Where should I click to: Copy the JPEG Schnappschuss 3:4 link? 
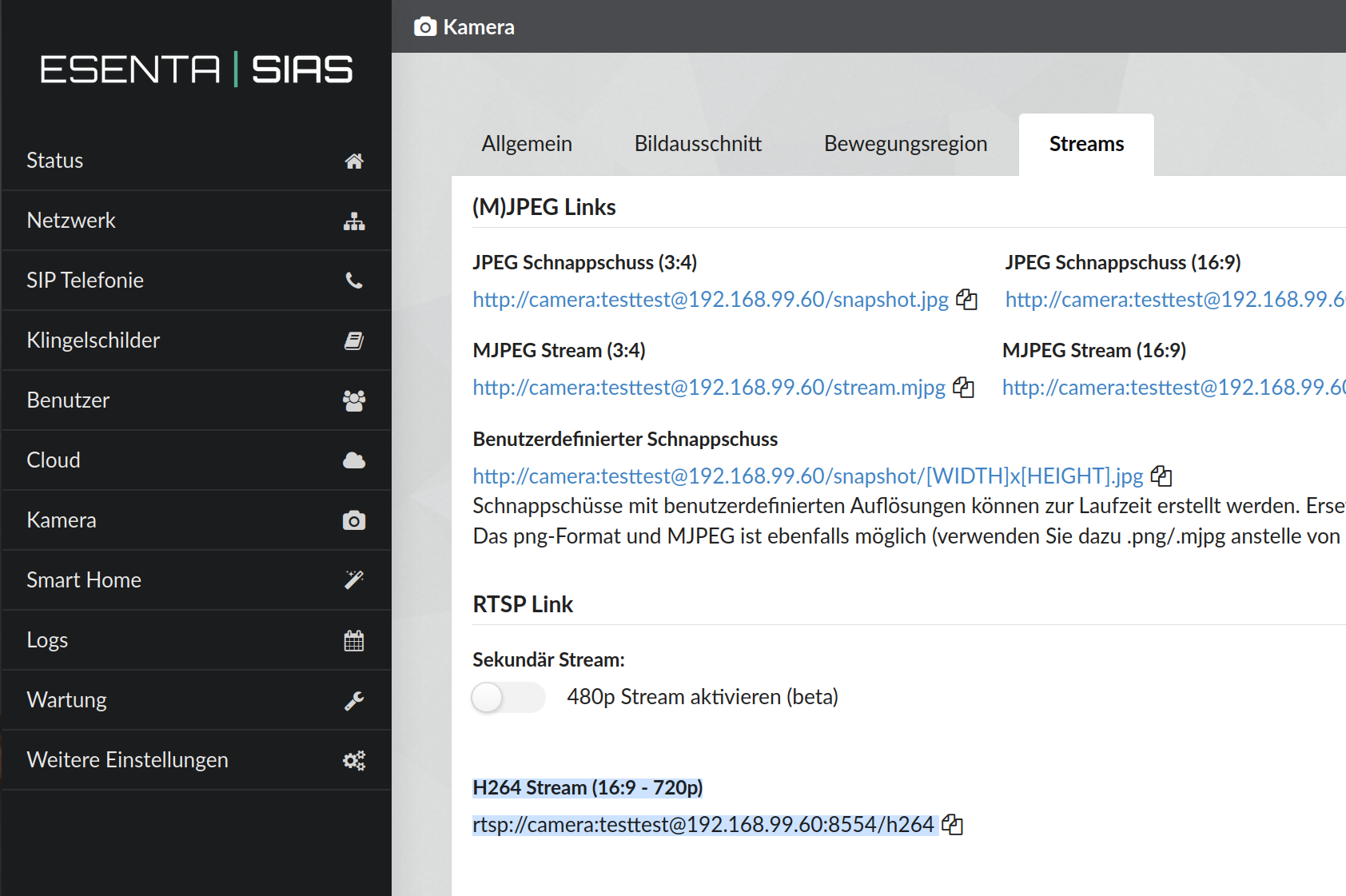click(x=967, y=300)
